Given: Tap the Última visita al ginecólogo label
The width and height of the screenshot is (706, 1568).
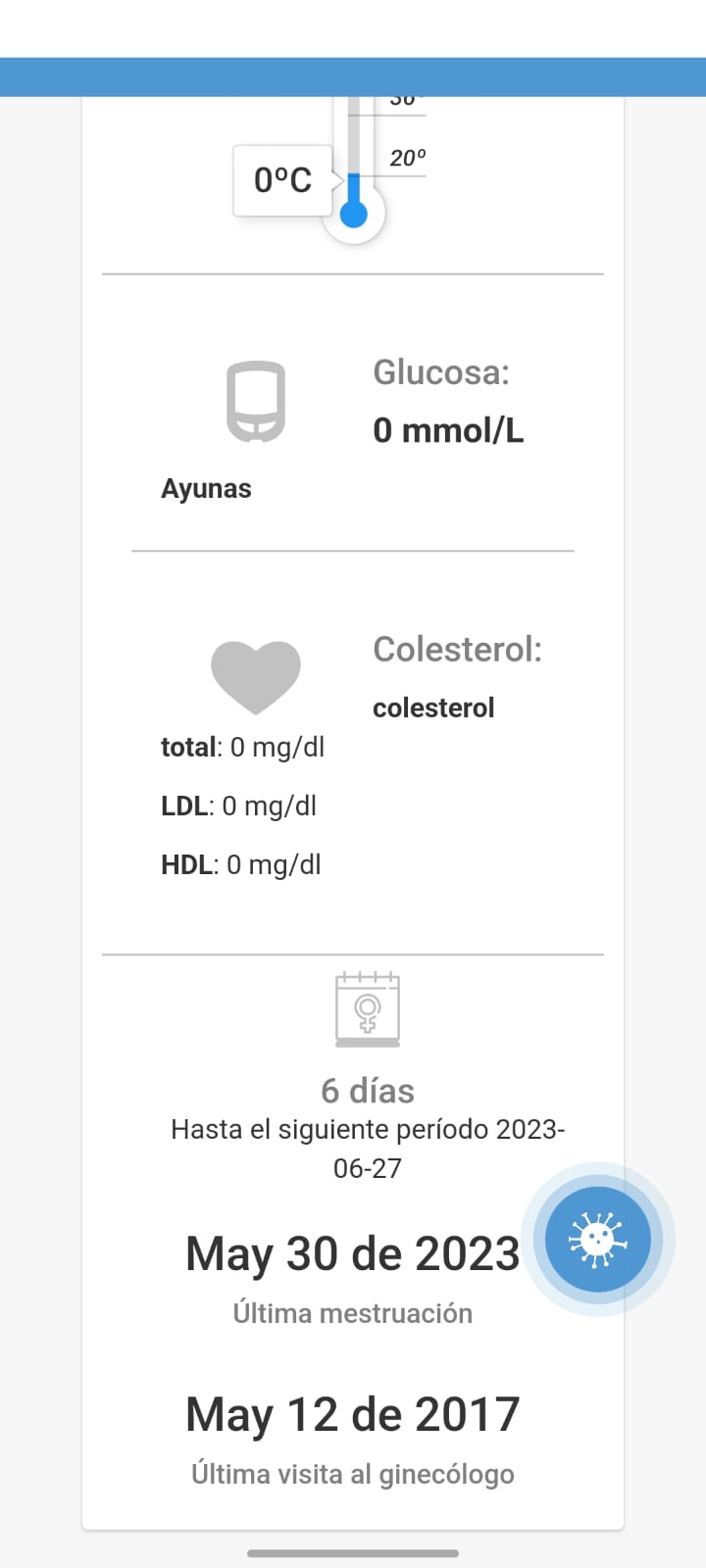Looking at the screenshot, I should 352,1474.
